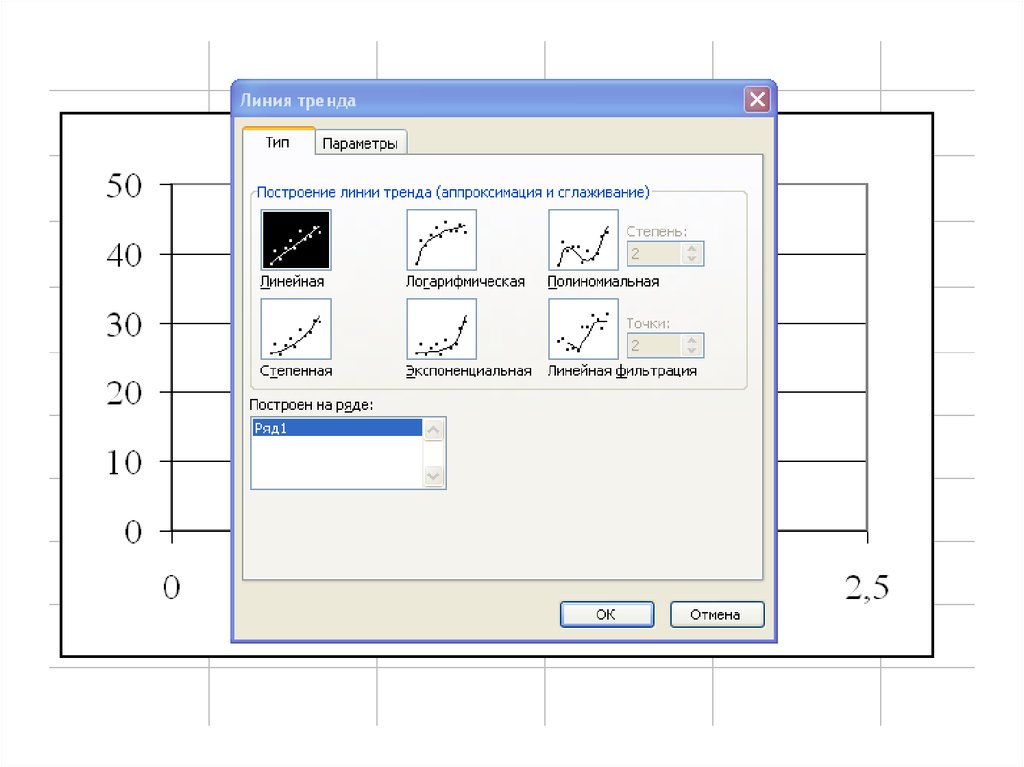This screenshot has width=1024, height=767.
Task: Select the Linear trendline type icon
Action: [295, 240]
